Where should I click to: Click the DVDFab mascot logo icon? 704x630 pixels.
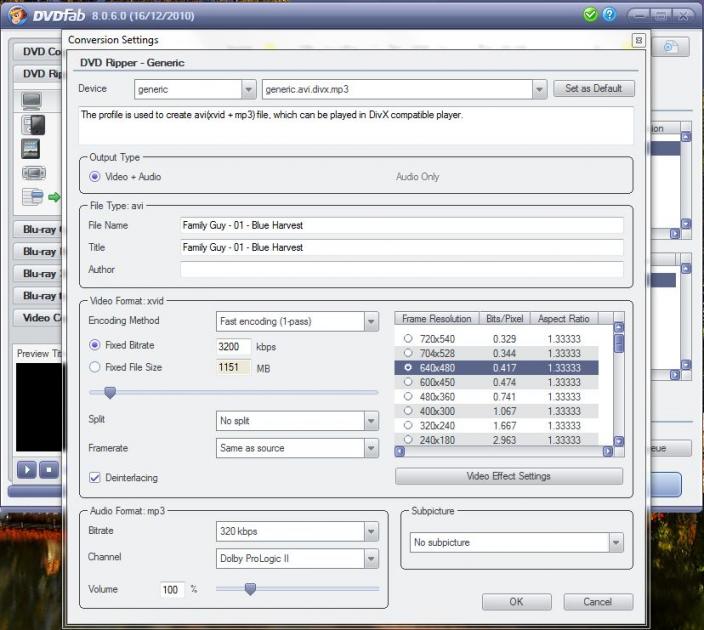point(17,16)
